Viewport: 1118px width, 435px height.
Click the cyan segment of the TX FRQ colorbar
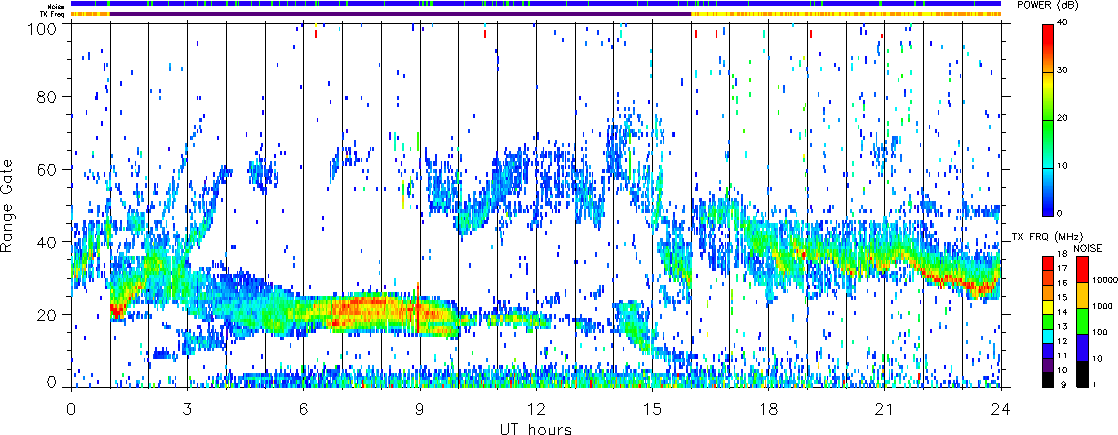[1047, 334]
